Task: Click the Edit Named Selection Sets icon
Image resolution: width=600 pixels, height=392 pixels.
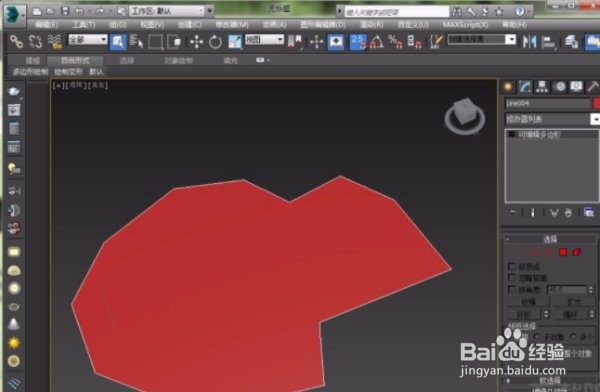Action: 435,41
